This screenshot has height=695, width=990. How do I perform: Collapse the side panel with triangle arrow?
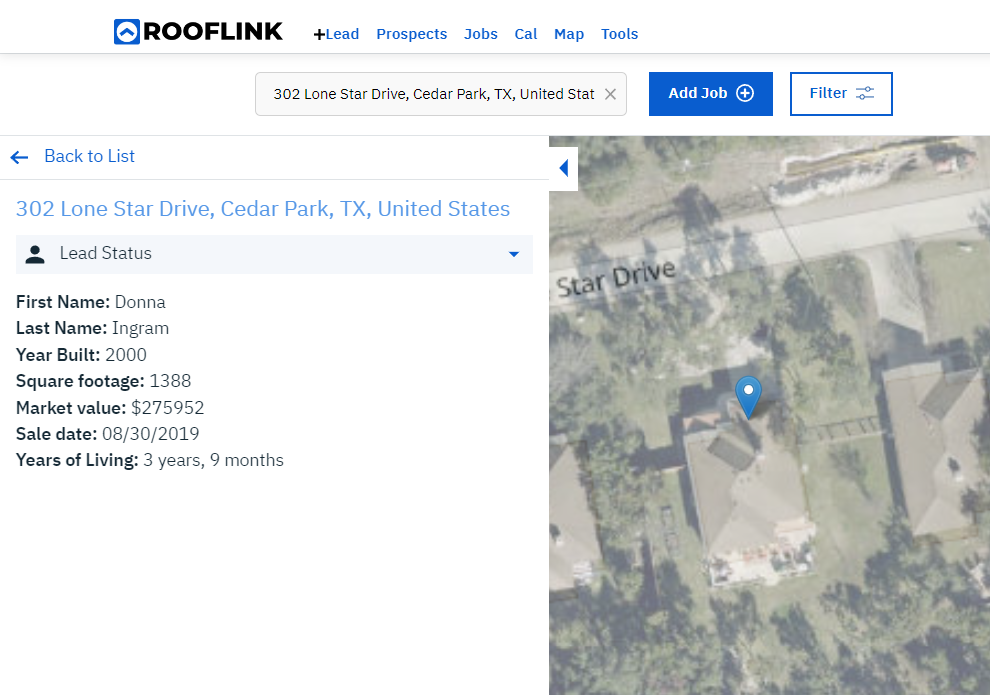pyautogui.click(x=564, y=168)
